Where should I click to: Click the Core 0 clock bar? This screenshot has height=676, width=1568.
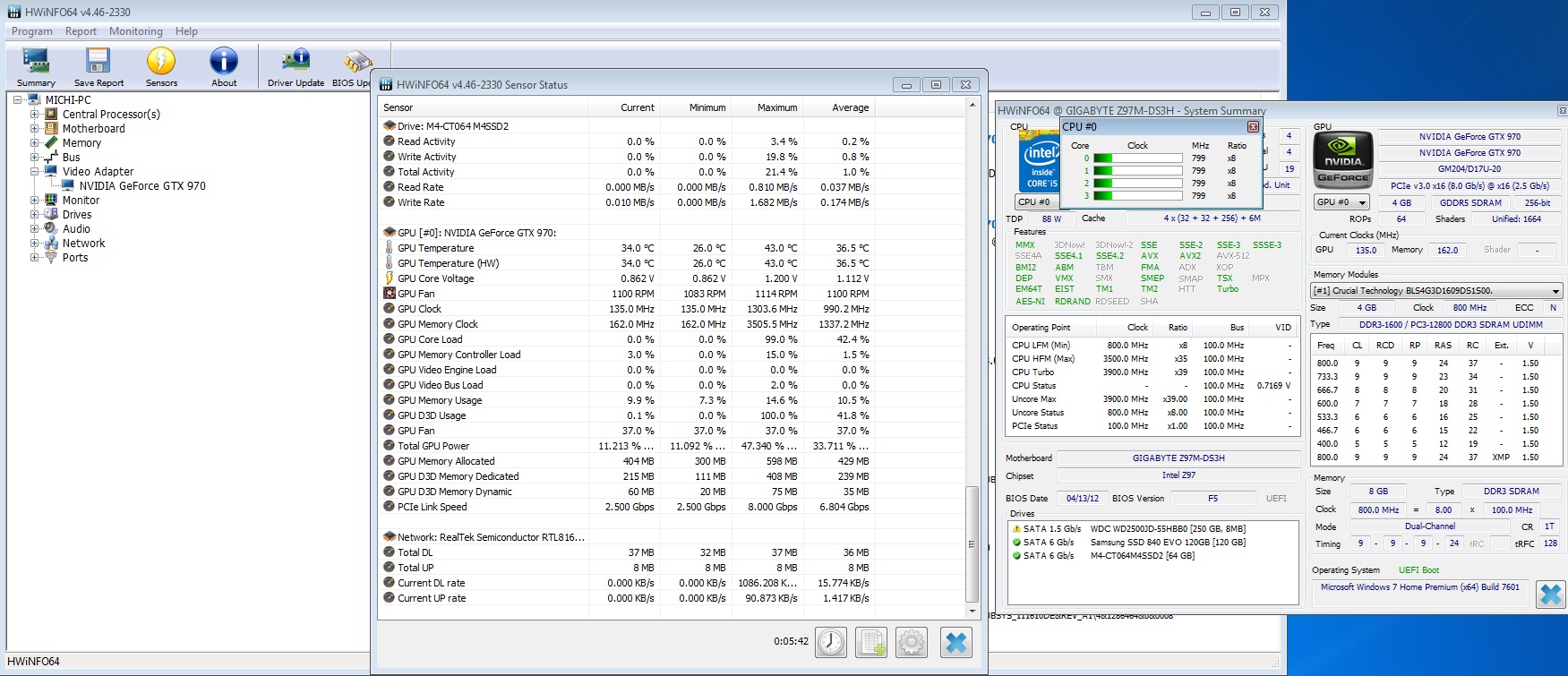point(1137,158)
